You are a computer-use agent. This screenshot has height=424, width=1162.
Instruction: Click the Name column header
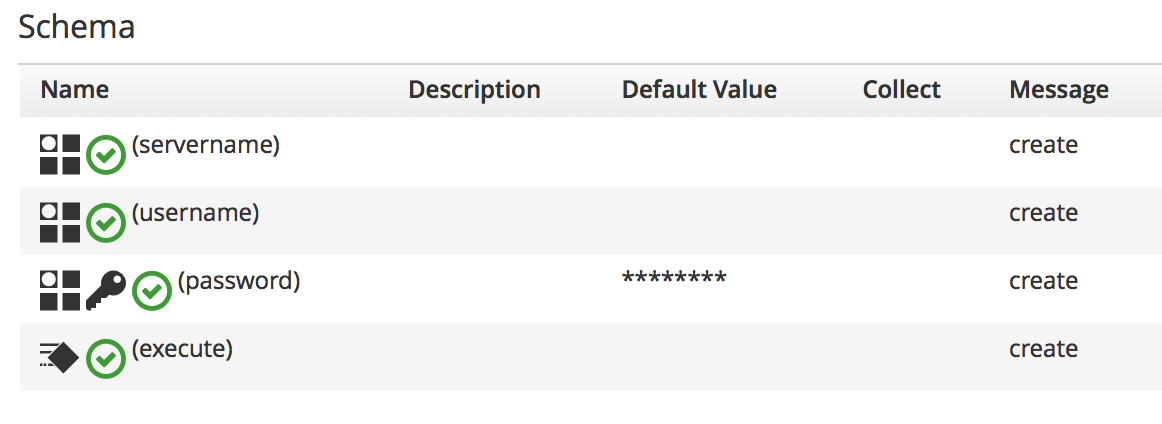tap(75, 90)
